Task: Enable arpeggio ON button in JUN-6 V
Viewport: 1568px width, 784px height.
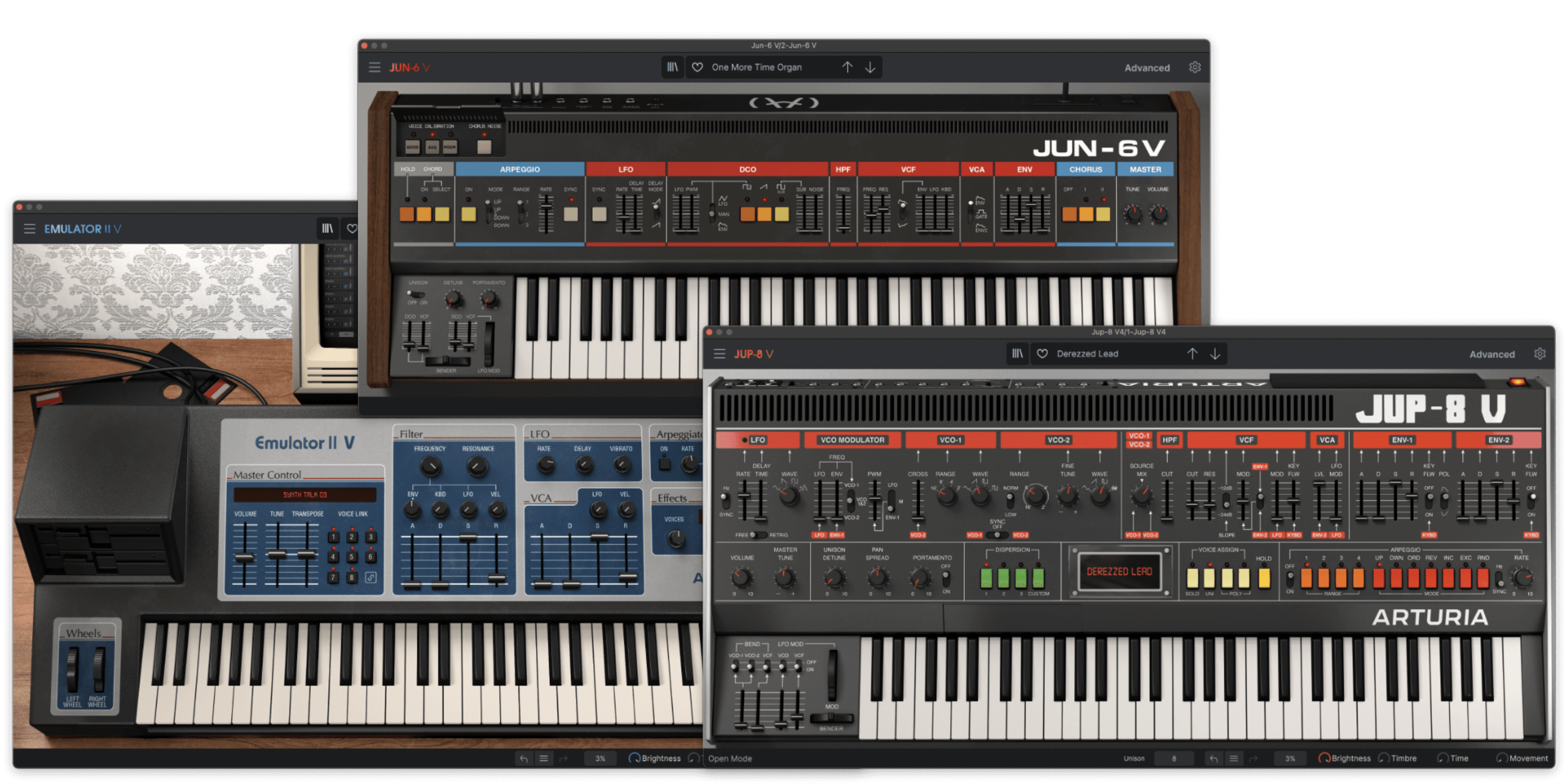Action: click(x=468, y=214)
